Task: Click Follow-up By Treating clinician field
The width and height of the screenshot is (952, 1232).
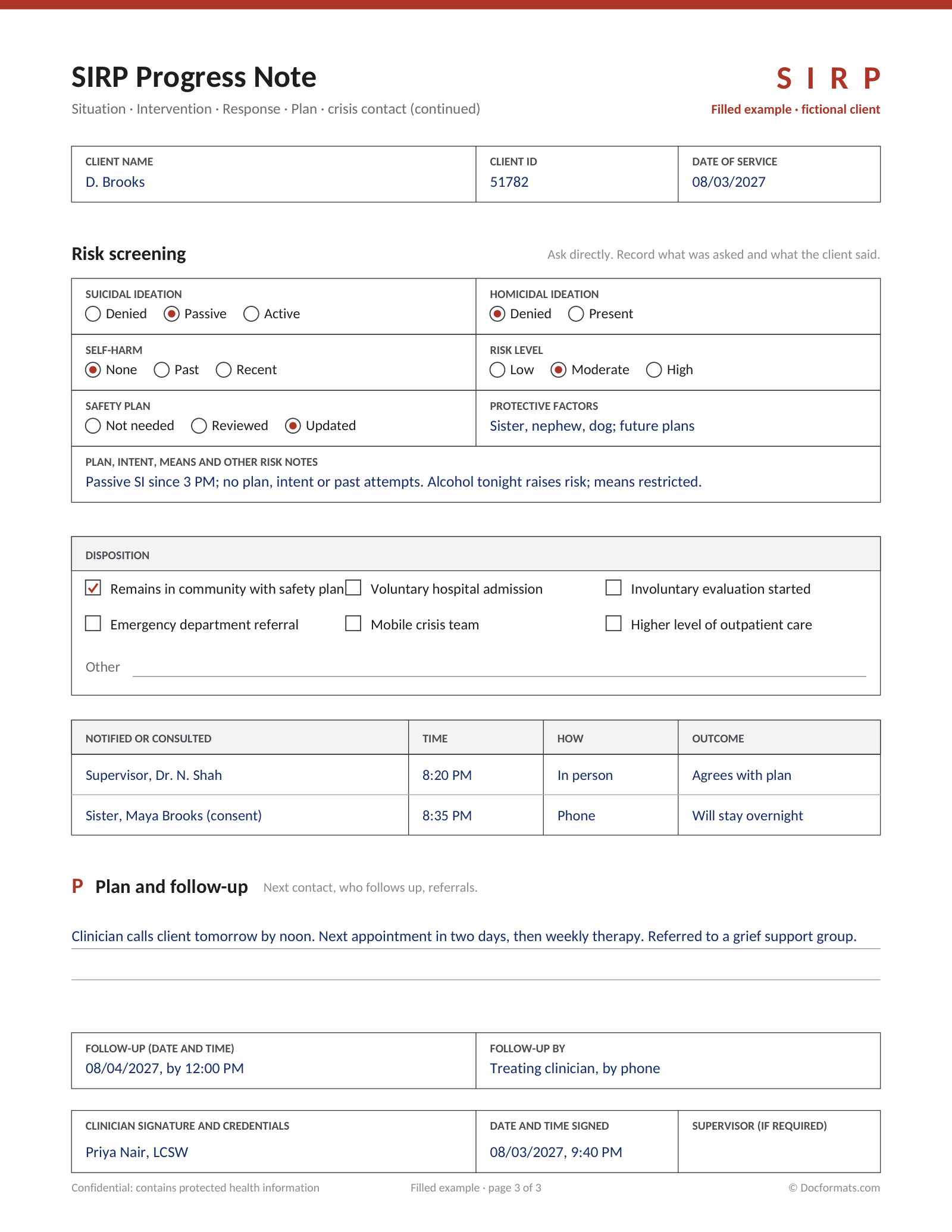Action: (x=678, y=1061)
